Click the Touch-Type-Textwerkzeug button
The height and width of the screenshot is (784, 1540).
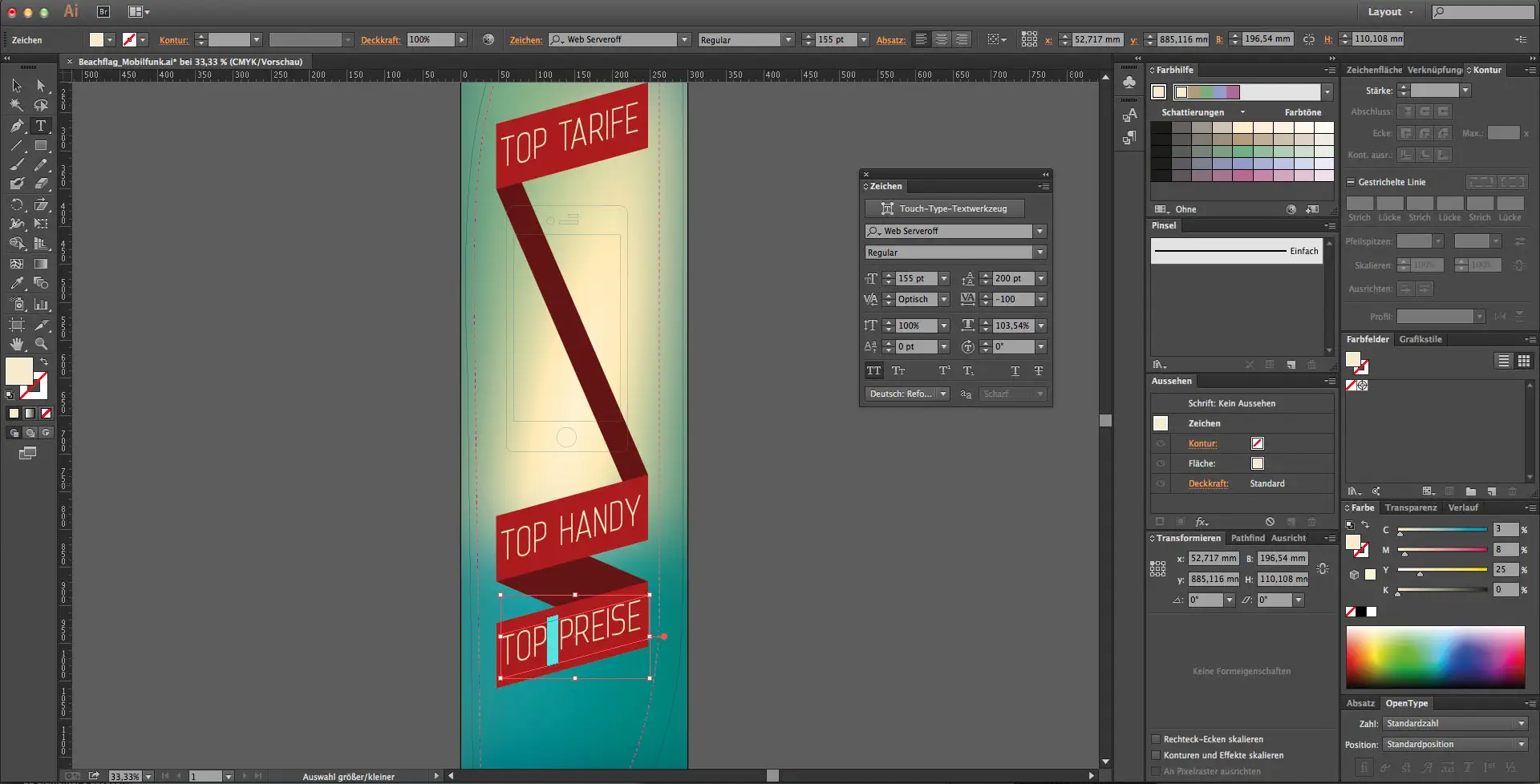click(x=944, y=208)
